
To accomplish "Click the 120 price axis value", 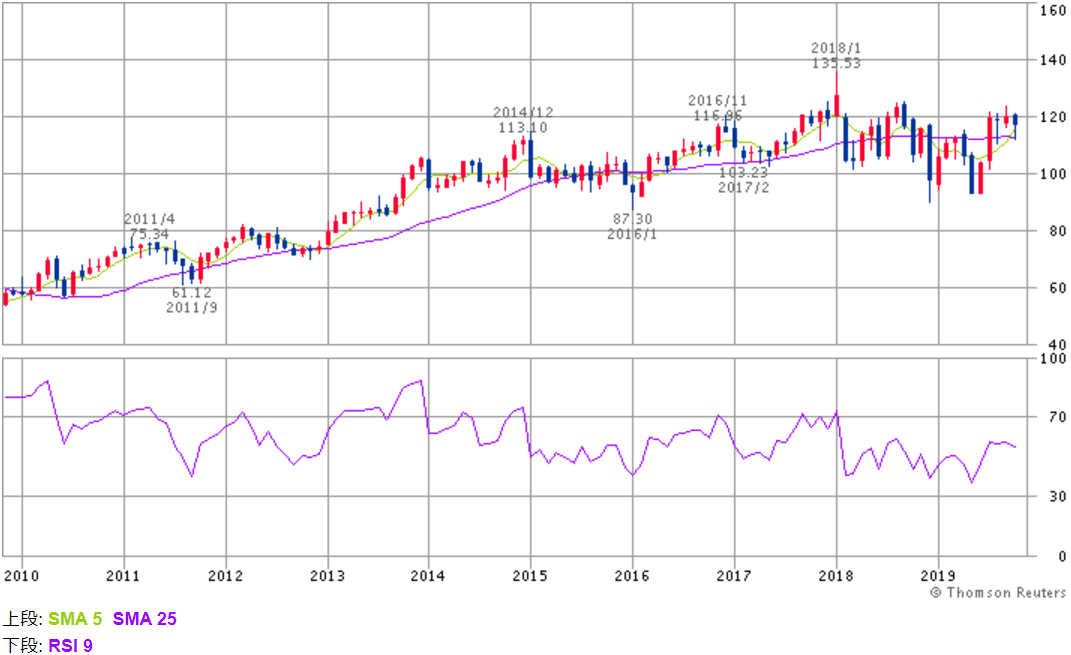I will (x=1053, y=117).
